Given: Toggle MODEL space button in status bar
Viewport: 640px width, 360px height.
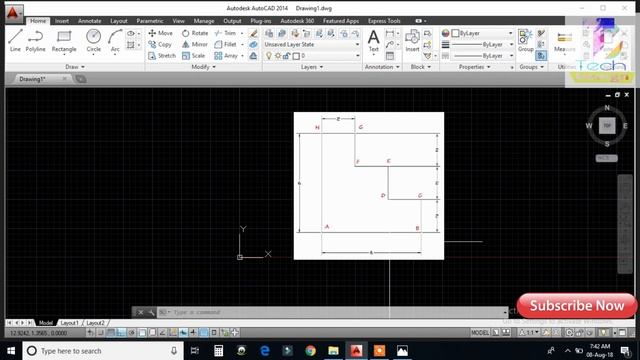Looking at the screenshot, I should 480,333.
